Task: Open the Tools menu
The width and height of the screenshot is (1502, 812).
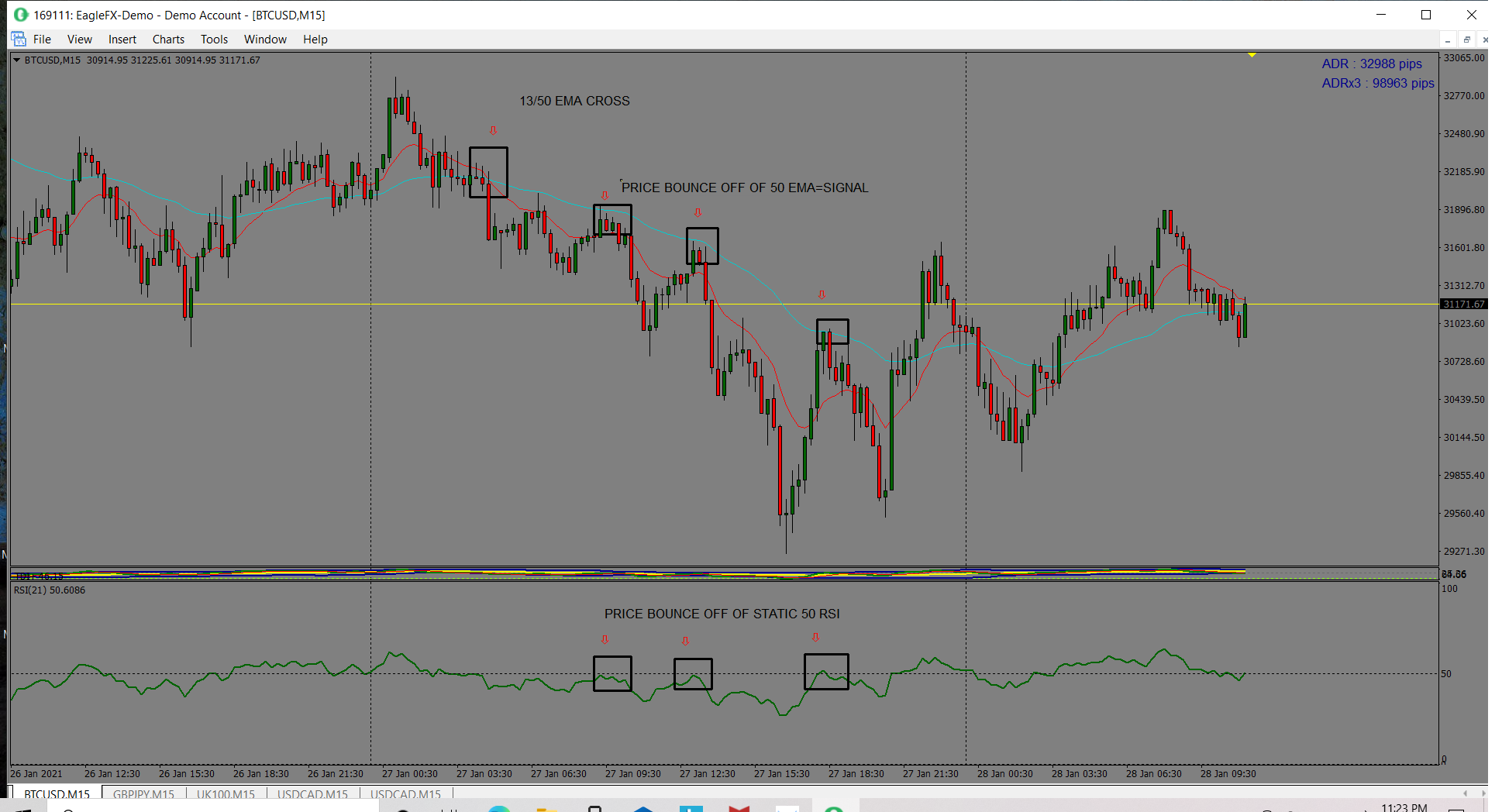Action: click(214, 39)
